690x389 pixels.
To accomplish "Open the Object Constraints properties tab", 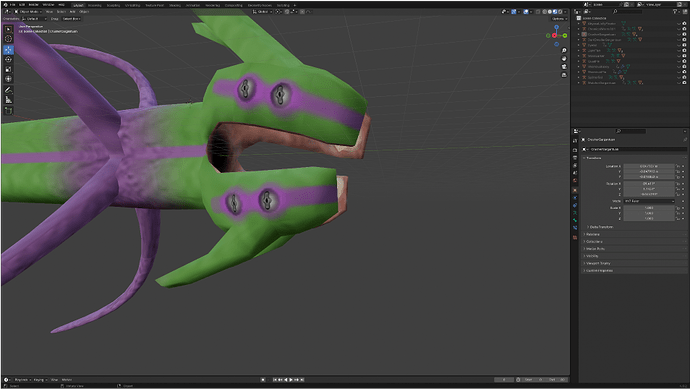I will (x=575, y=206).
